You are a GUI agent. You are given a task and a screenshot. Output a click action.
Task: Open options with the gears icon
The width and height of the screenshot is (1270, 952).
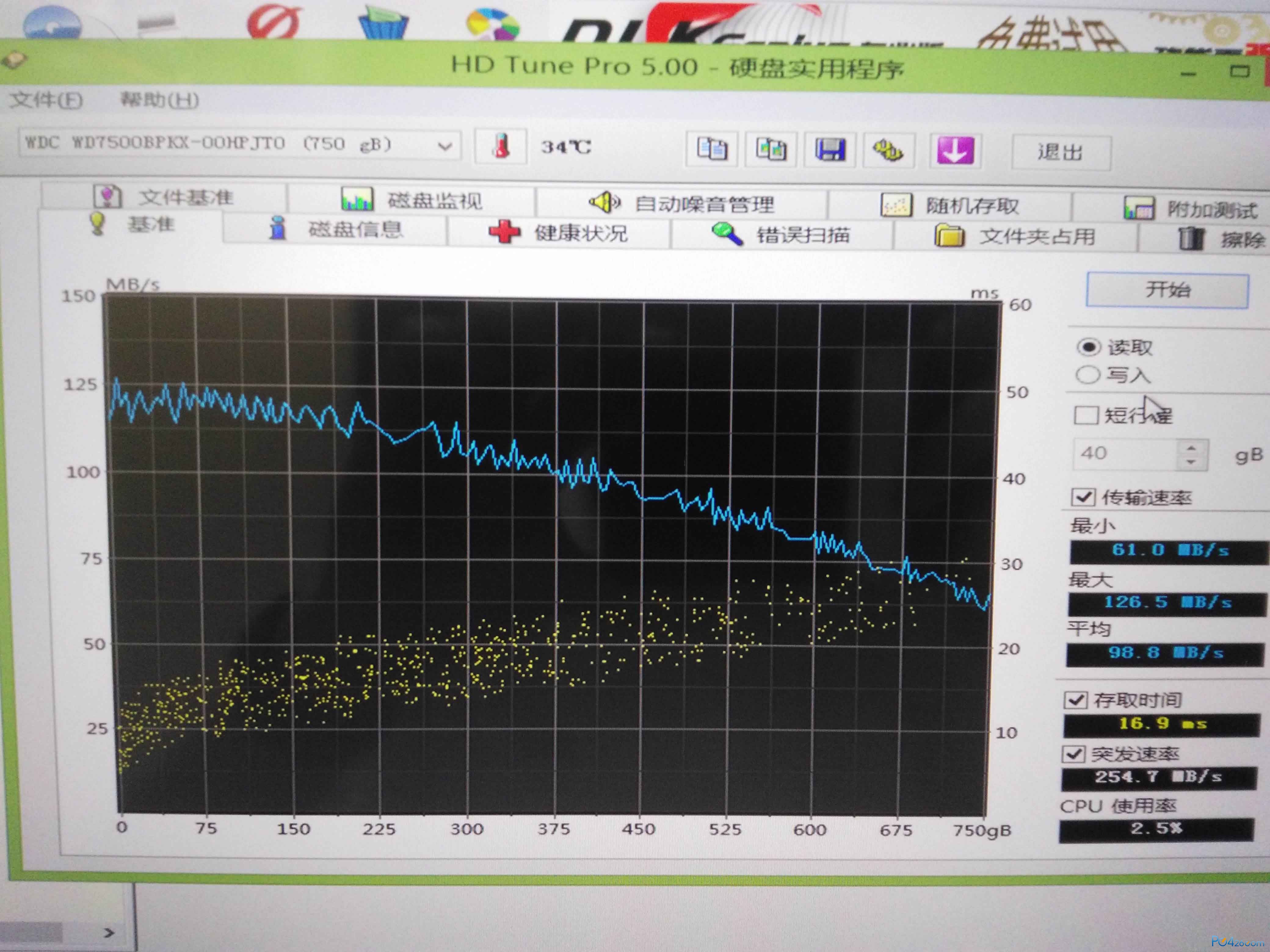(x=888, y=151)
